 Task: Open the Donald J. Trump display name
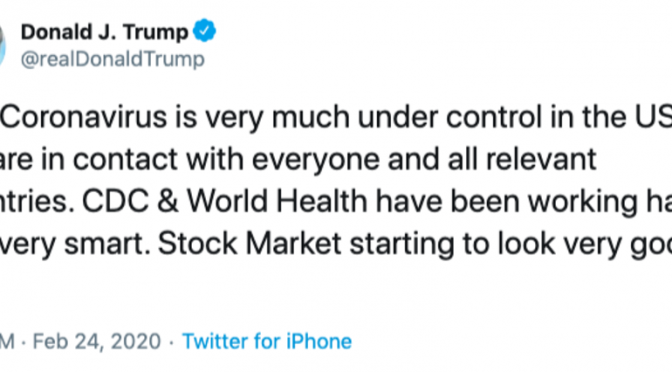[105, 32]
